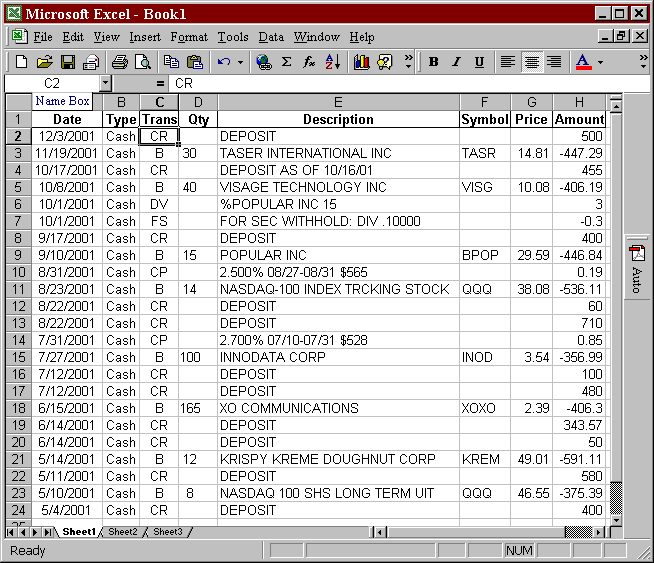
Task: Open the Insert menu
Action: [x=145, y=37]
